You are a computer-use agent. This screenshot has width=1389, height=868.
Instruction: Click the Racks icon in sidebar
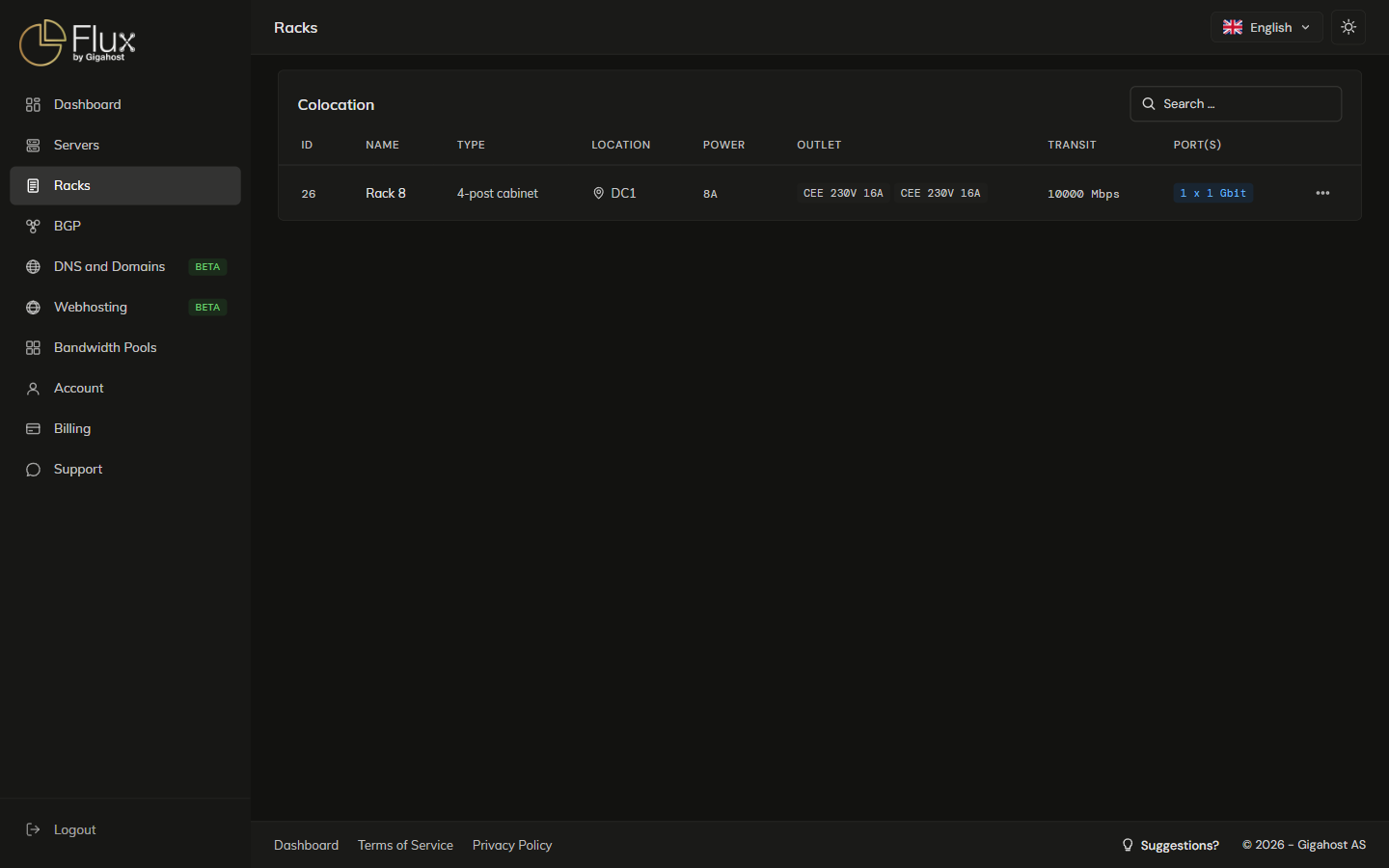click(x=33, y=186)
